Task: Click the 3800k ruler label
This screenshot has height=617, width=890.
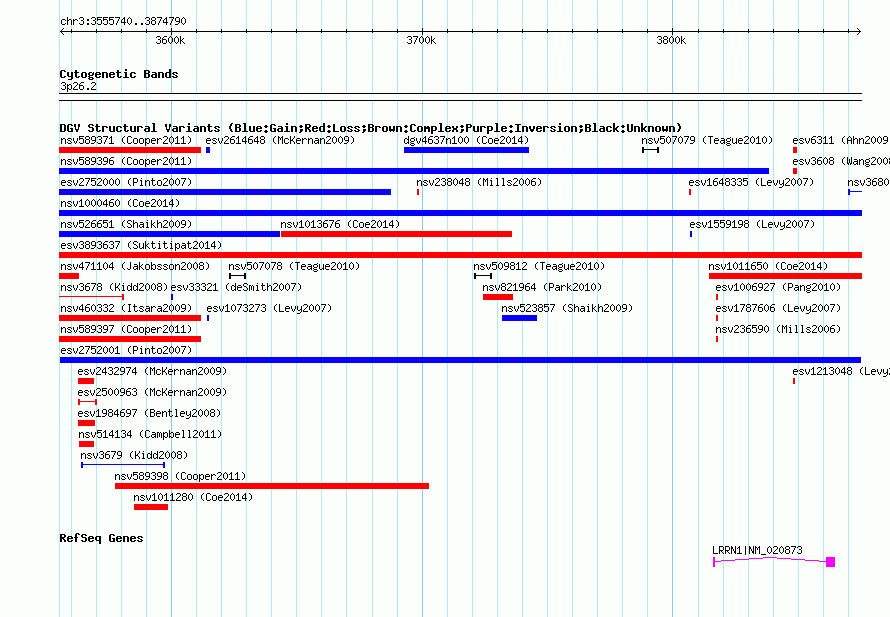Action: 671,40
